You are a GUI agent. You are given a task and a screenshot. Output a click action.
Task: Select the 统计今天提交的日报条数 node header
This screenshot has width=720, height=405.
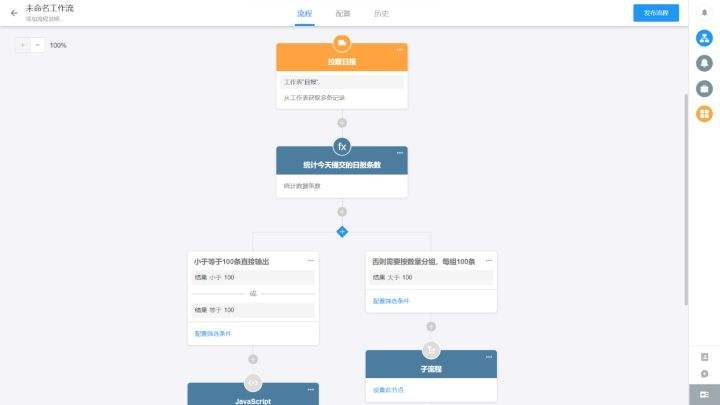342,161
